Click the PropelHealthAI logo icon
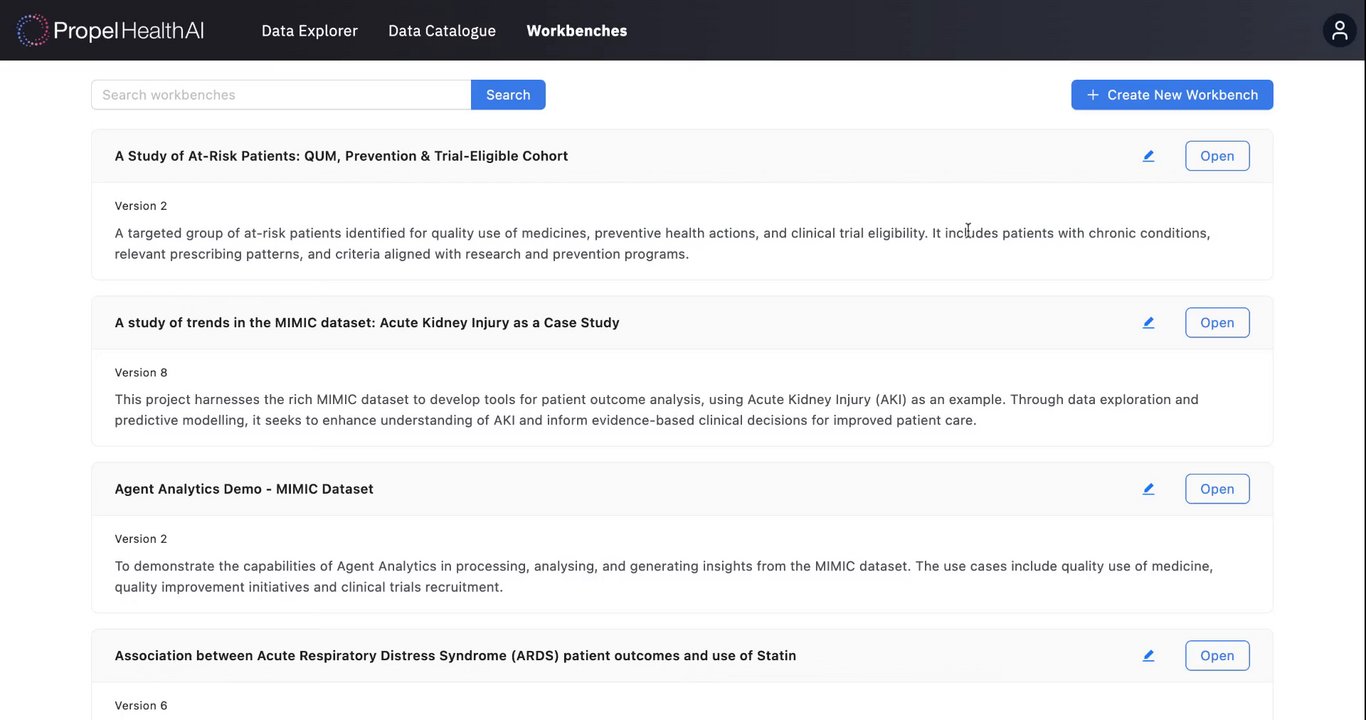 click(33, 30)
